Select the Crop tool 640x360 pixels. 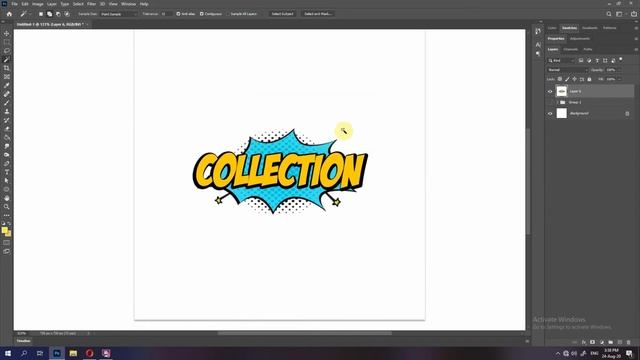[7, 68]
